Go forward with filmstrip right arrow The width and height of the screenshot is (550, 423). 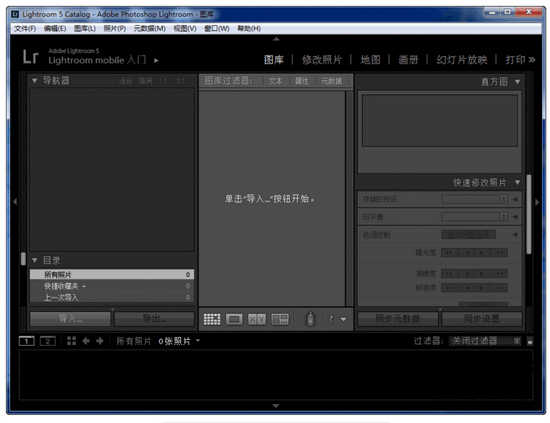[100, 341]
